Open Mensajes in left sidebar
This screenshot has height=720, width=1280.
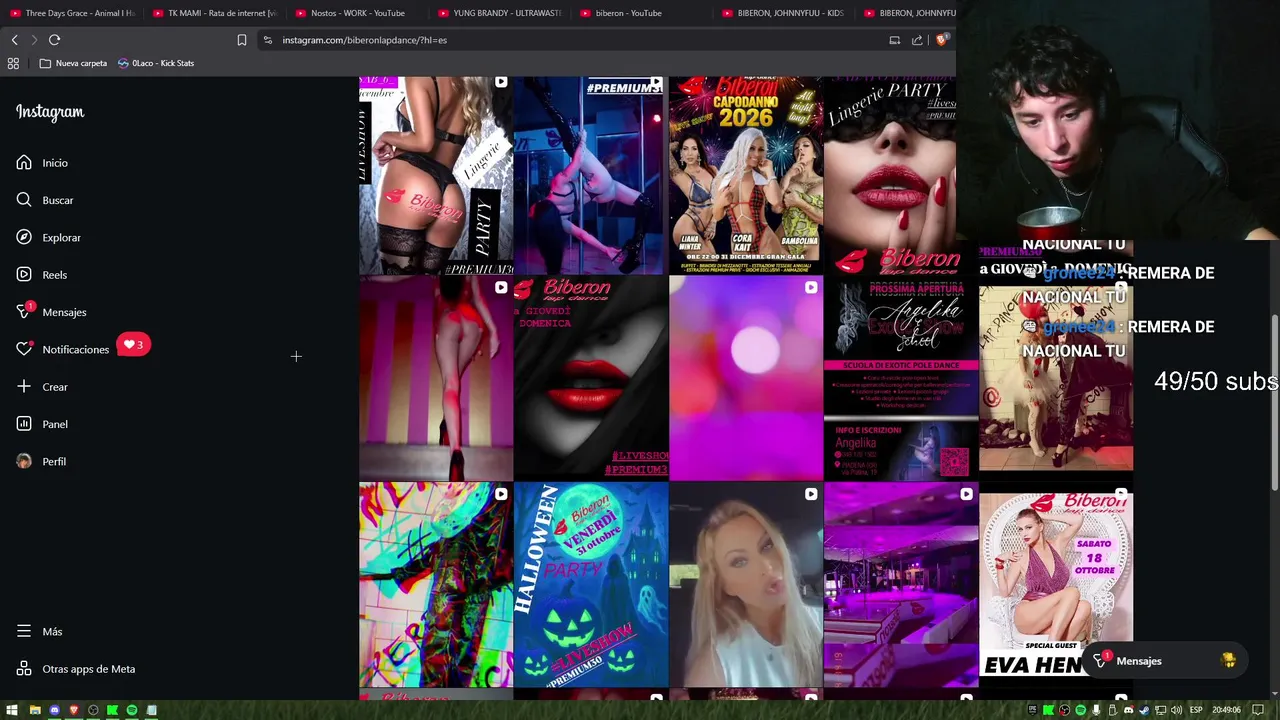pos(50,312)
